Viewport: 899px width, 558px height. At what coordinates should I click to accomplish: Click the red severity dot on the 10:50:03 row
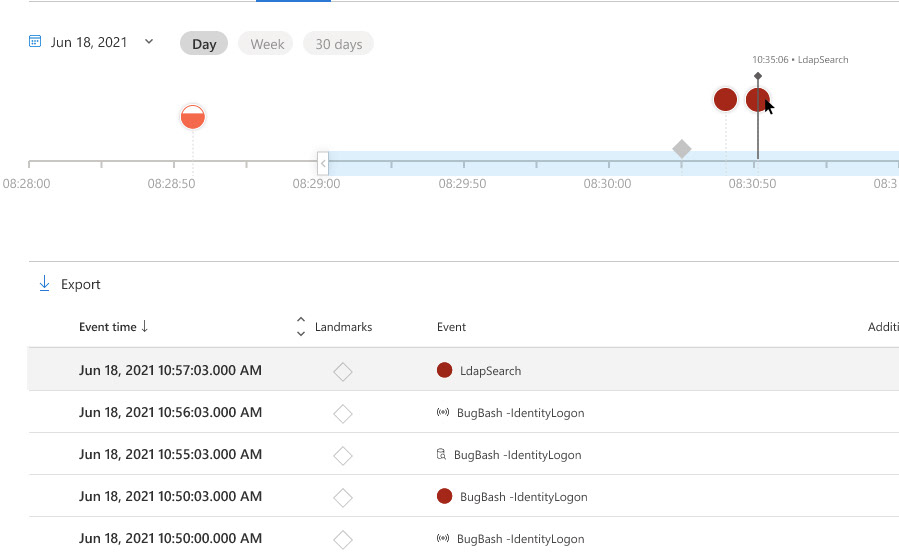tap(444, 496)
